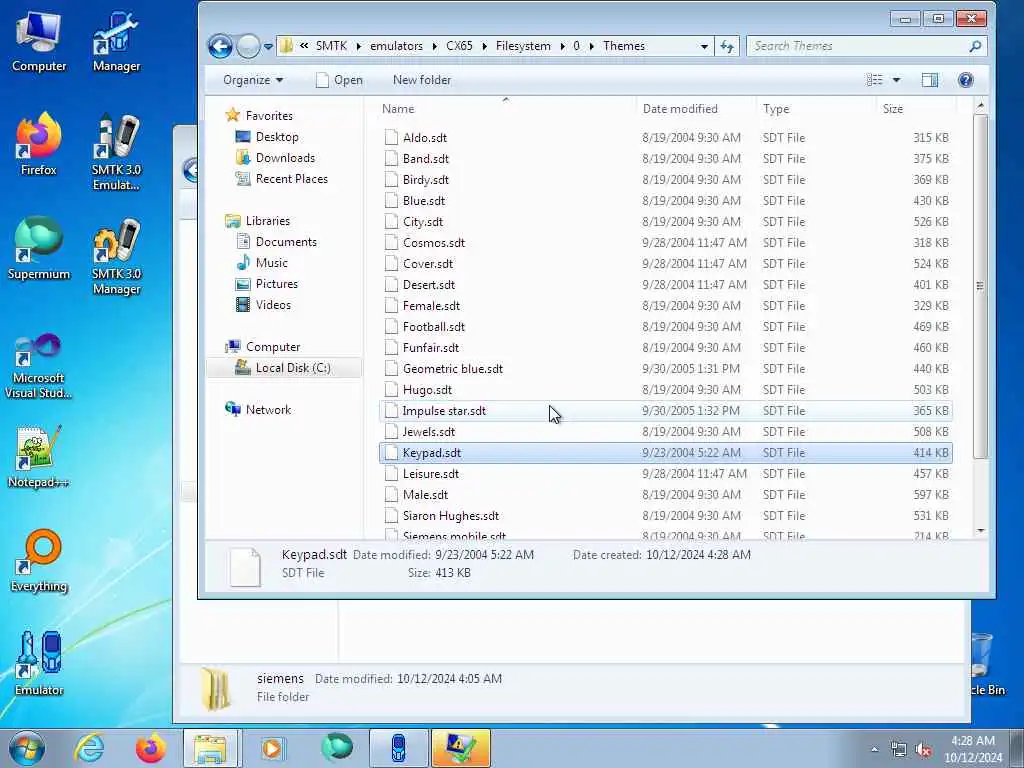Launch Notepad++ from the desktop
Image resolution: width=1024 pixels, height=768 pixels.
[x=39, y=456]
